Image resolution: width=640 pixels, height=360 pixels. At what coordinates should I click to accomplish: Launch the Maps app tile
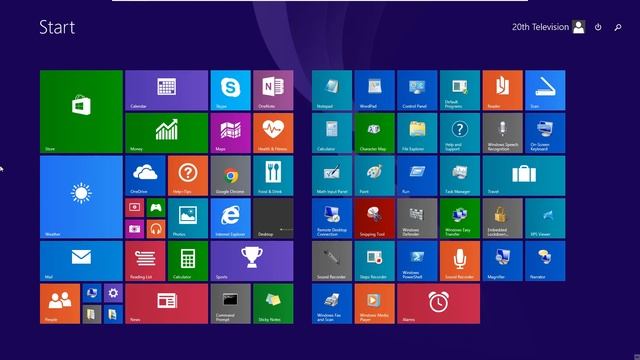(231, 133)
